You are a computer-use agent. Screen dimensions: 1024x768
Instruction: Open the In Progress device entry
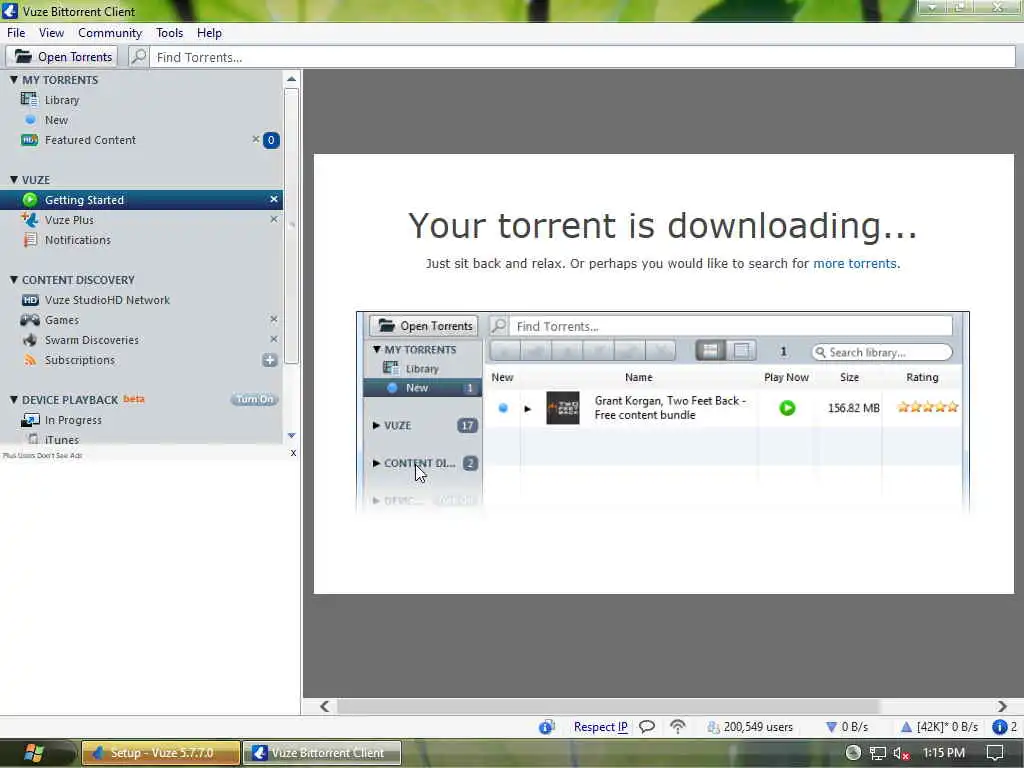point(72,420)
